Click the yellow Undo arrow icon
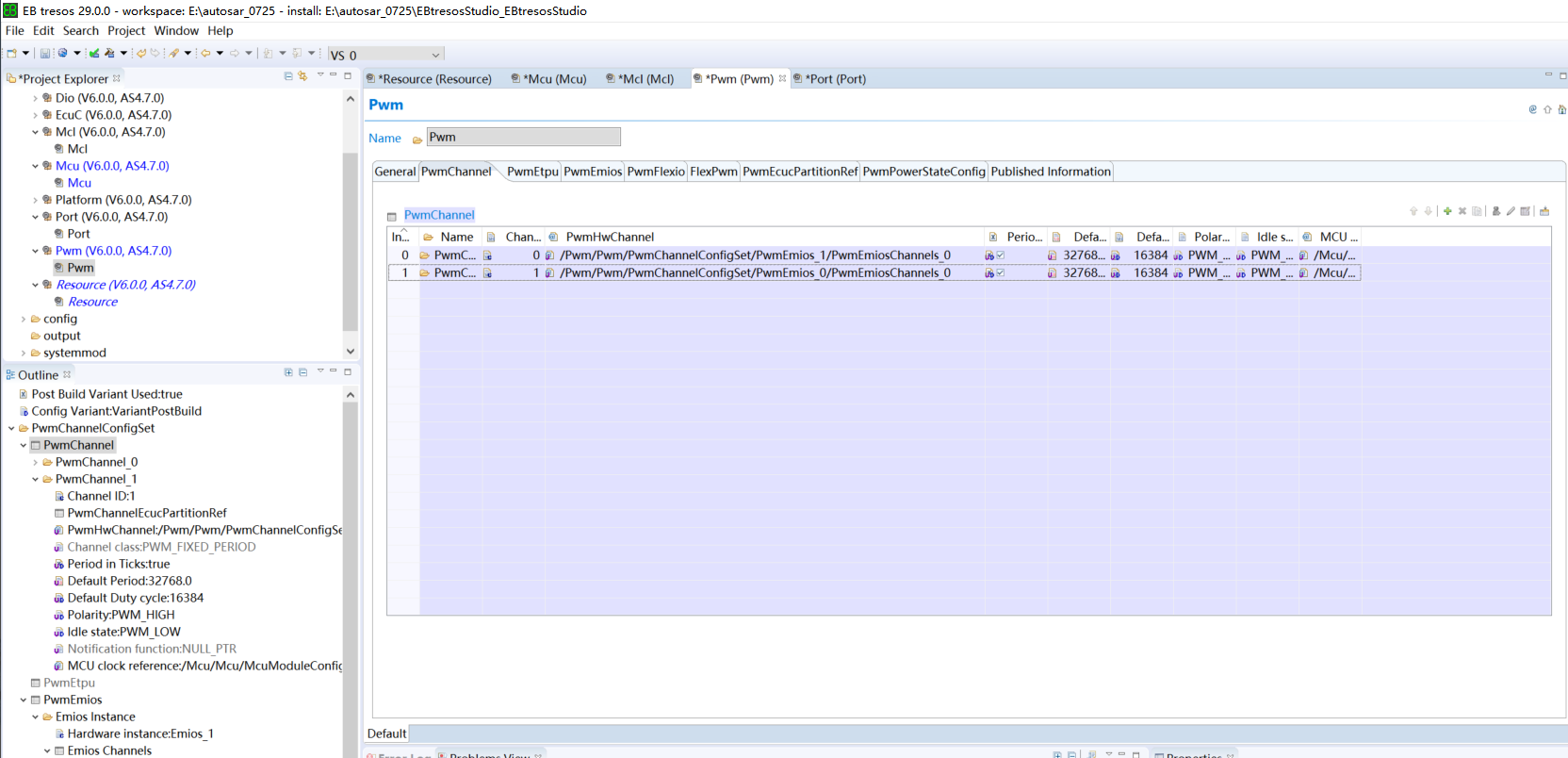Viewport: 1568px width, 758px height. tap(141, 54)
